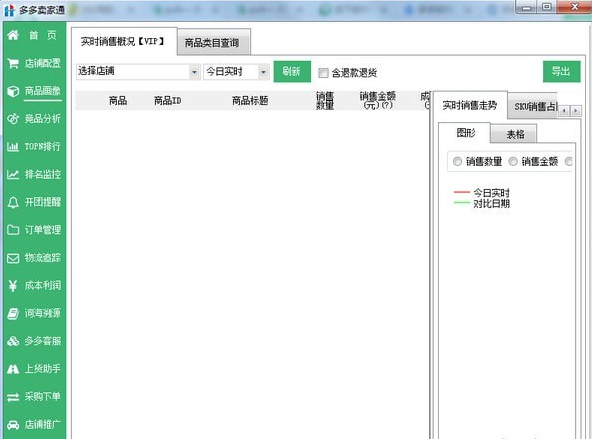Open the home page house icon

13,35
